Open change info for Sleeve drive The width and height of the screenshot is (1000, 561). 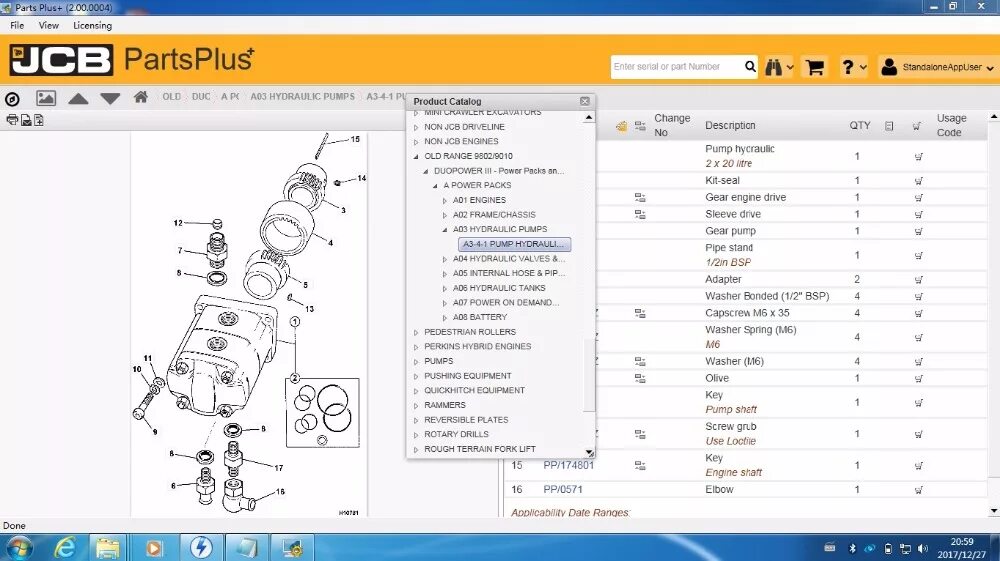640,215
